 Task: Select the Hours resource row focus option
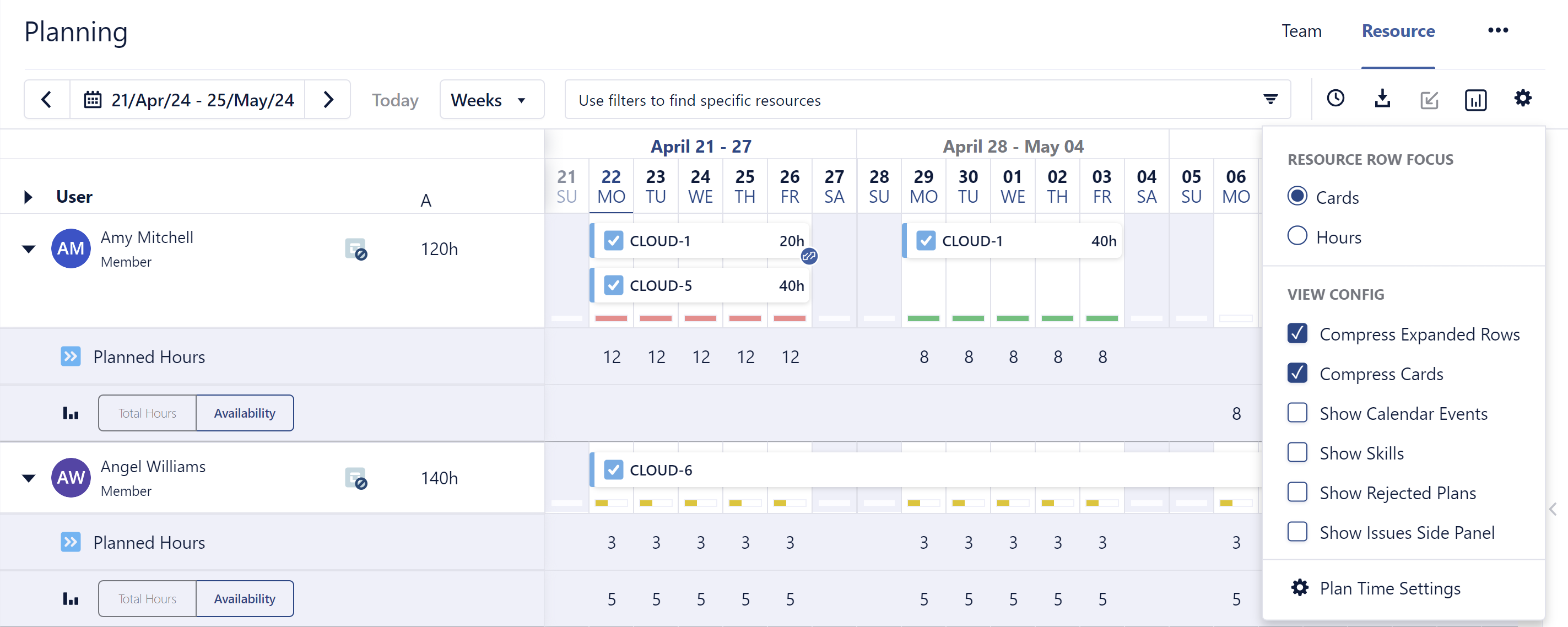(1299, 236)
